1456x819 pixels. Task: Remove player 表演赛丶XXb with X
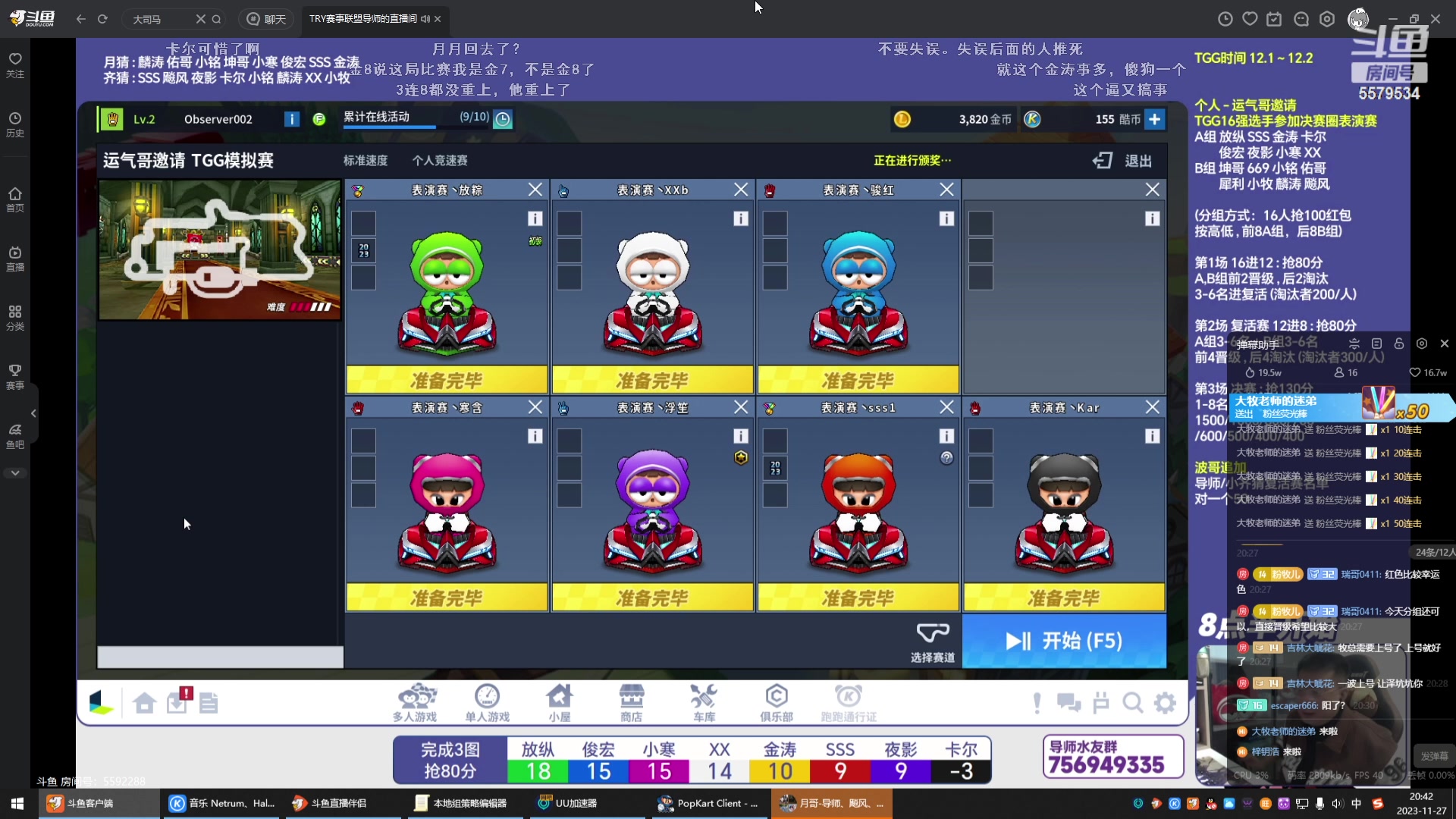741,190
